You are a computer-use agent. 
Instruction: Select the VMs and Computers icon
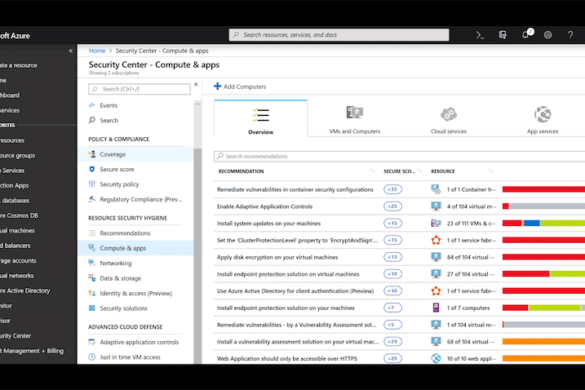tap(354, 112)
